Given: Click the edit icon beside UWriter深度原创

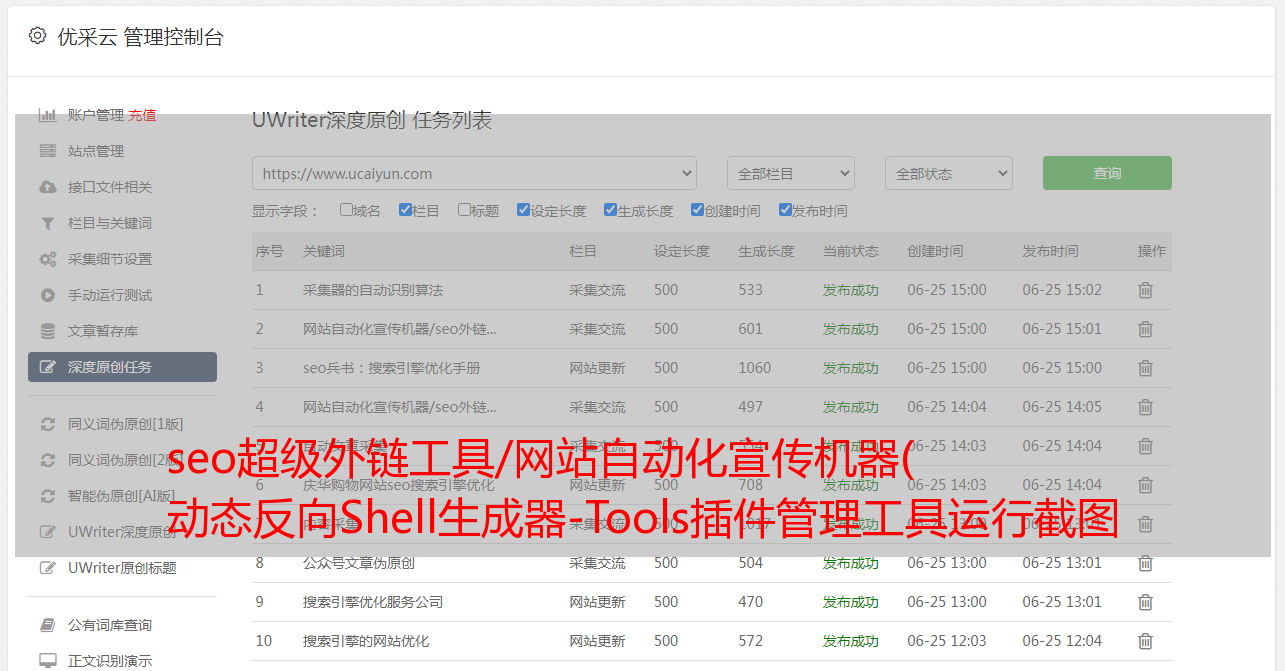Looking at the screenshot, I should click(47, 532).
